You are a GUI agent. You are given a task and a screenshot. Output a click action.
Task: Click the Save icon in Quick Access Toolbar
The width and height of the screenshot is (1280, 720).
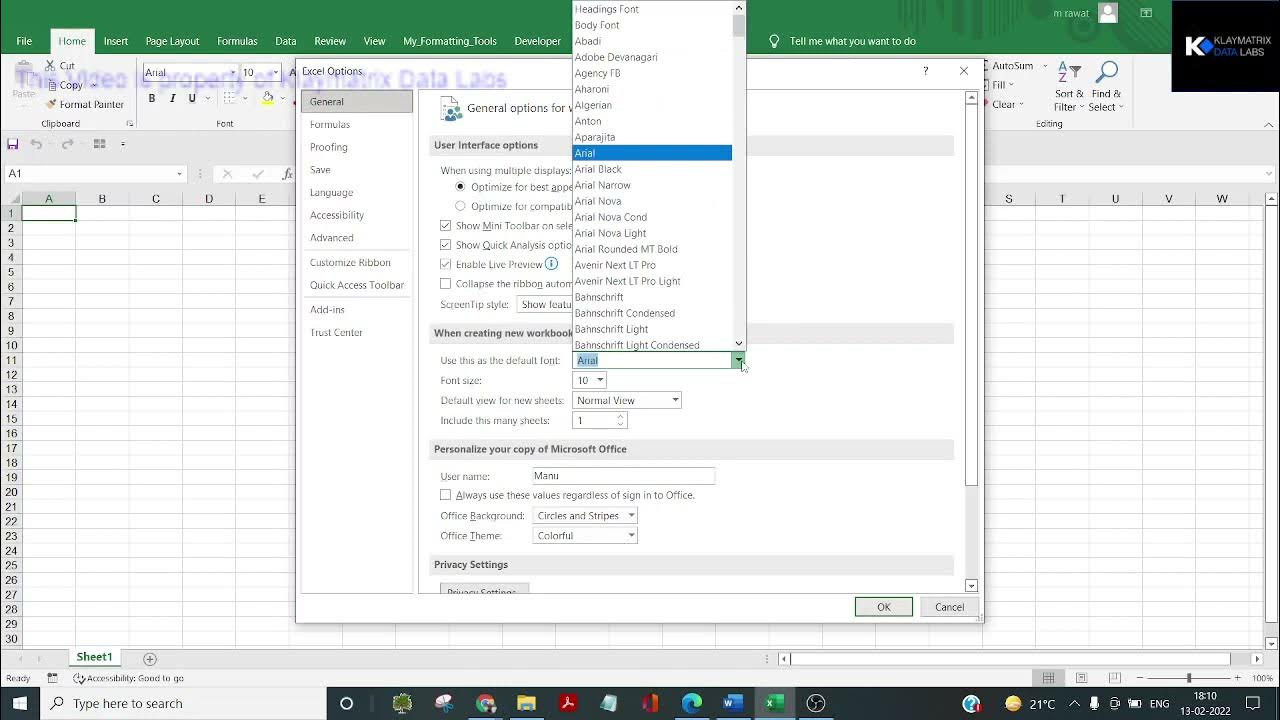pyautogui.click(x=13, y=144)
